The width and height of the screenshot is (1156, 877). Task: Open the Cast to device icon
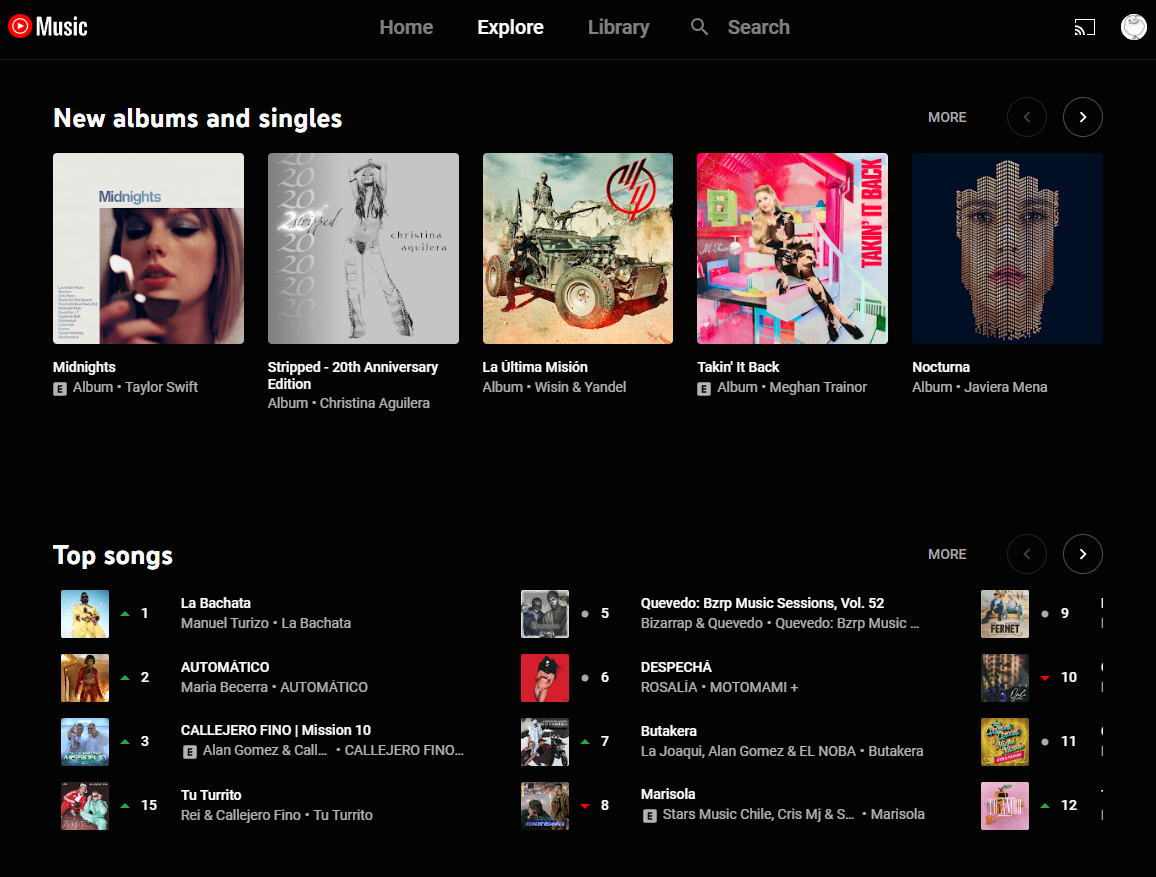1084,27
